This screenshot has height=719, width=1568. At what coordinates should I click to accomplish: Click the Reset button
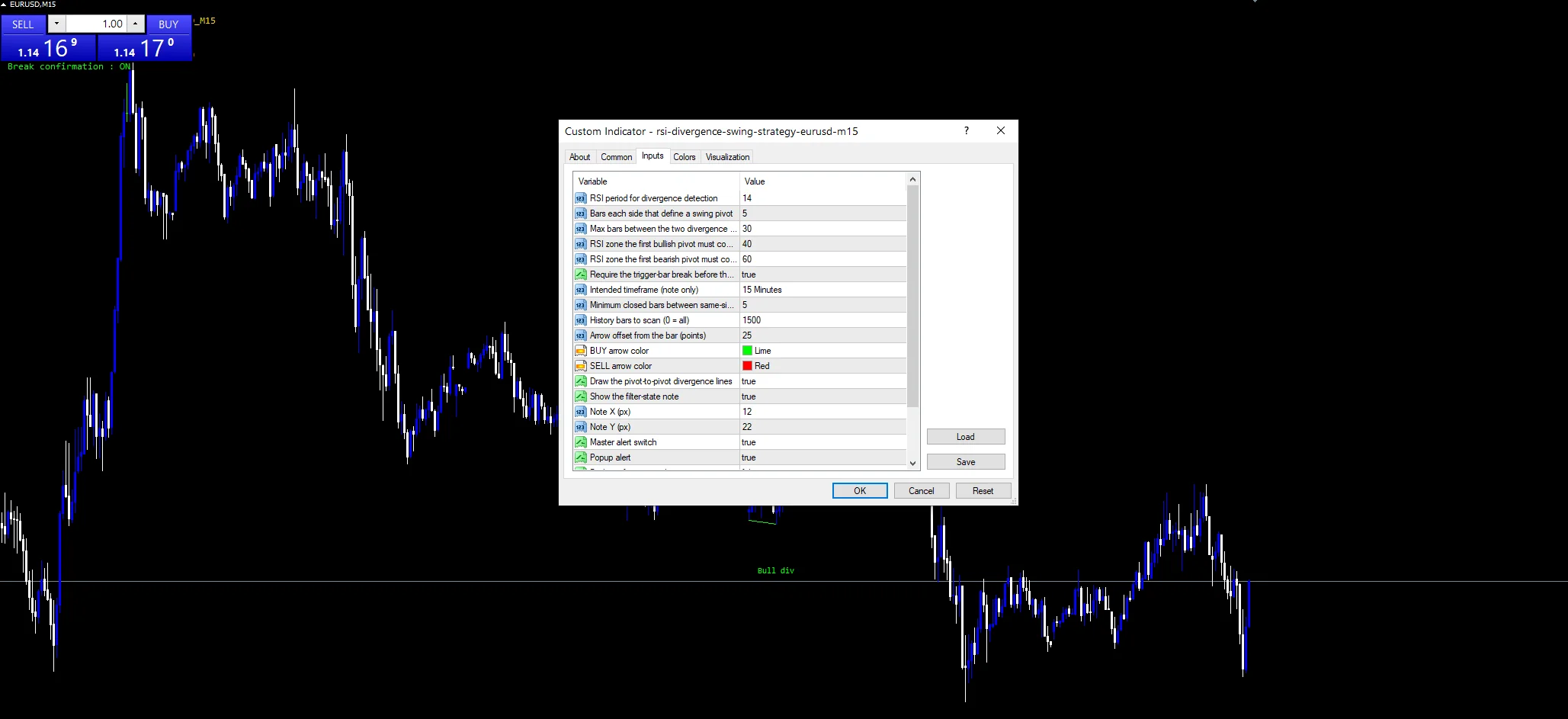pos(983,491)
